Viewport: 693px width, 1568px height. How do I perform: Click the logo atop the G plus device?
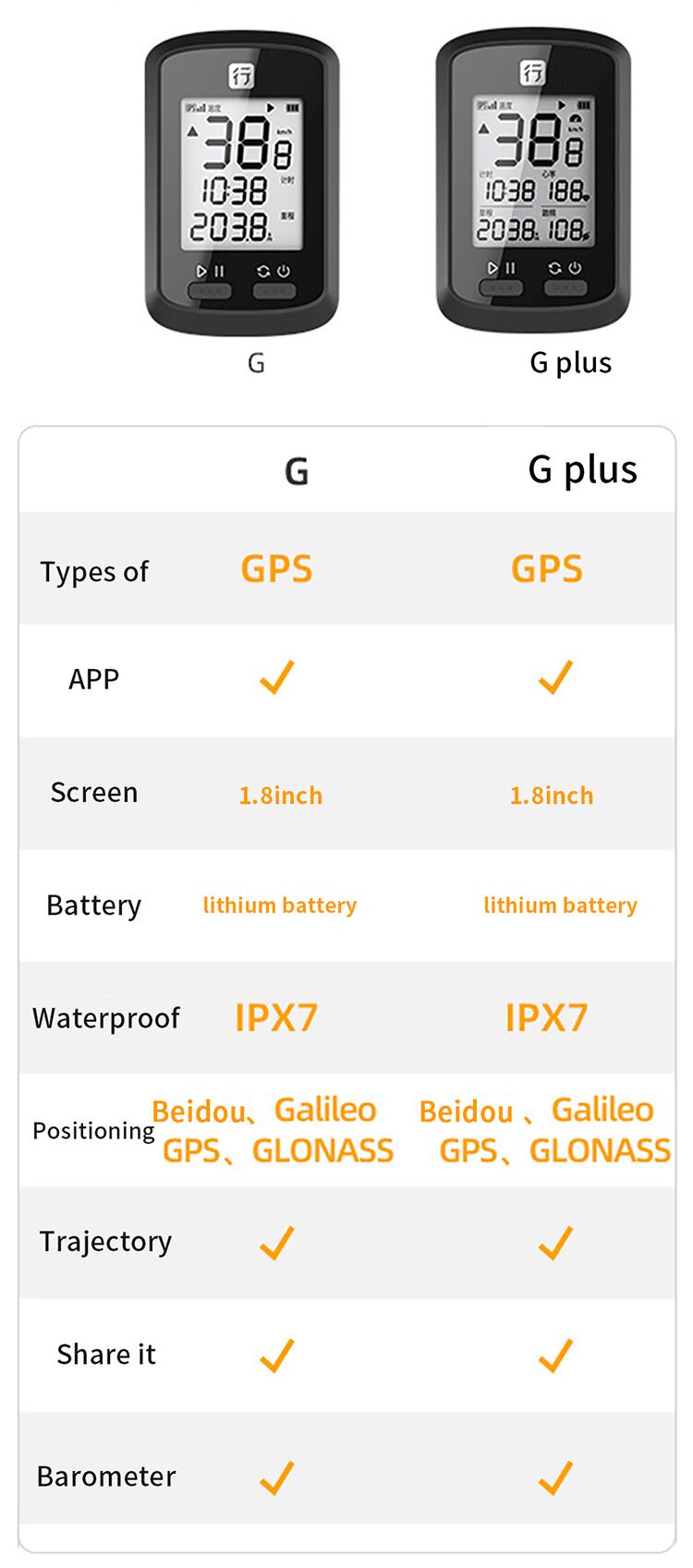533,72
